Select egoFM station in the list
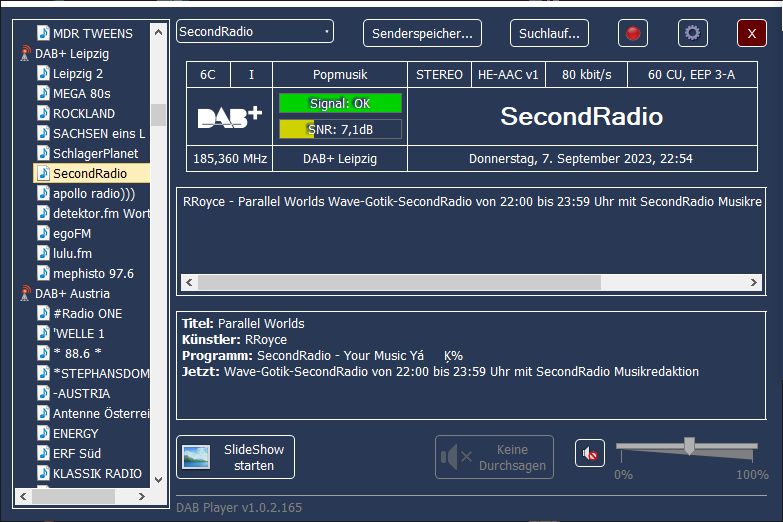The width and height of the screenshot is (783, 522). click(x=72, y=233)
